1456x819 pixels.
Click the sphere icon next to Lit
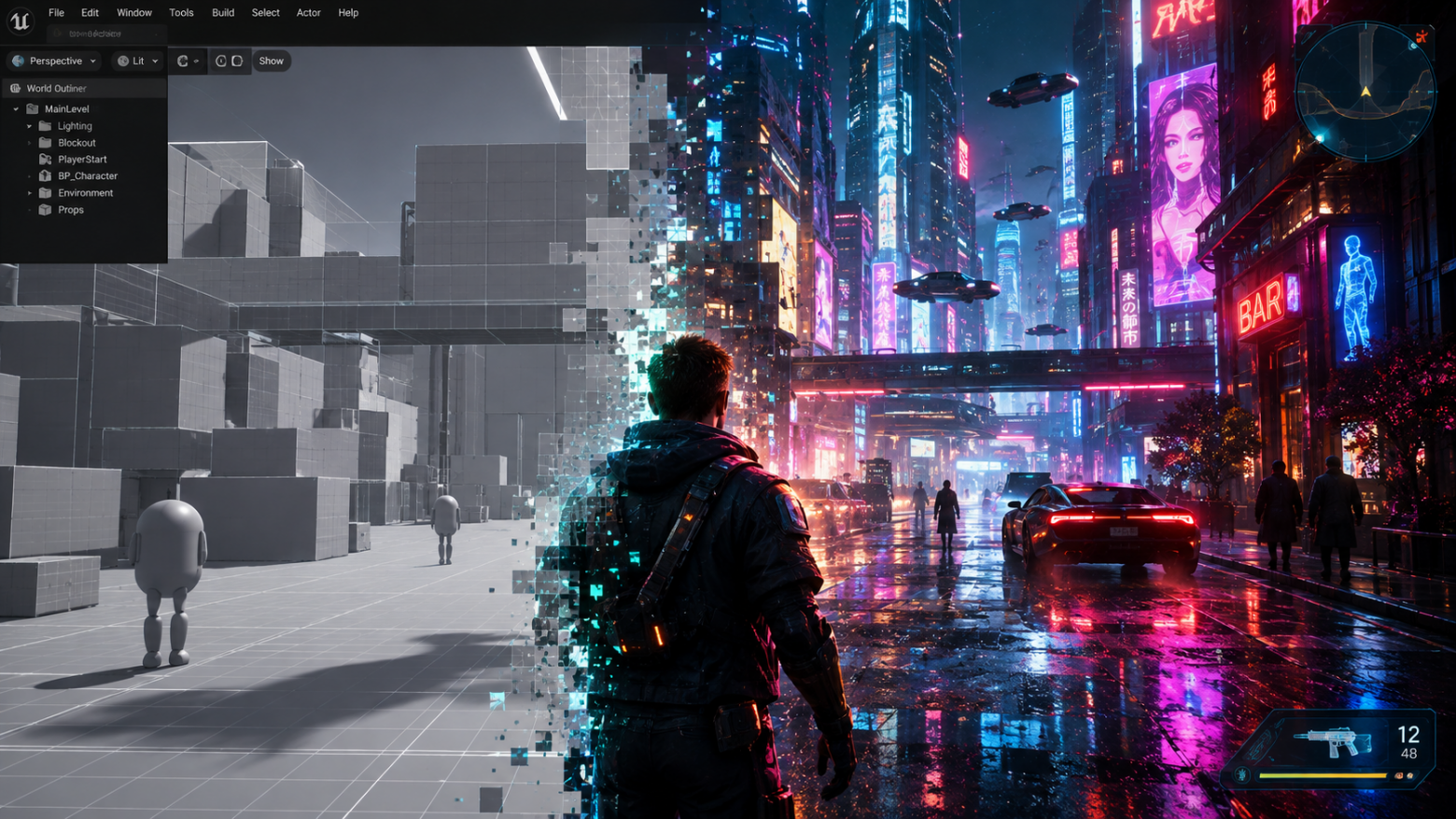(x=122, y=61)
